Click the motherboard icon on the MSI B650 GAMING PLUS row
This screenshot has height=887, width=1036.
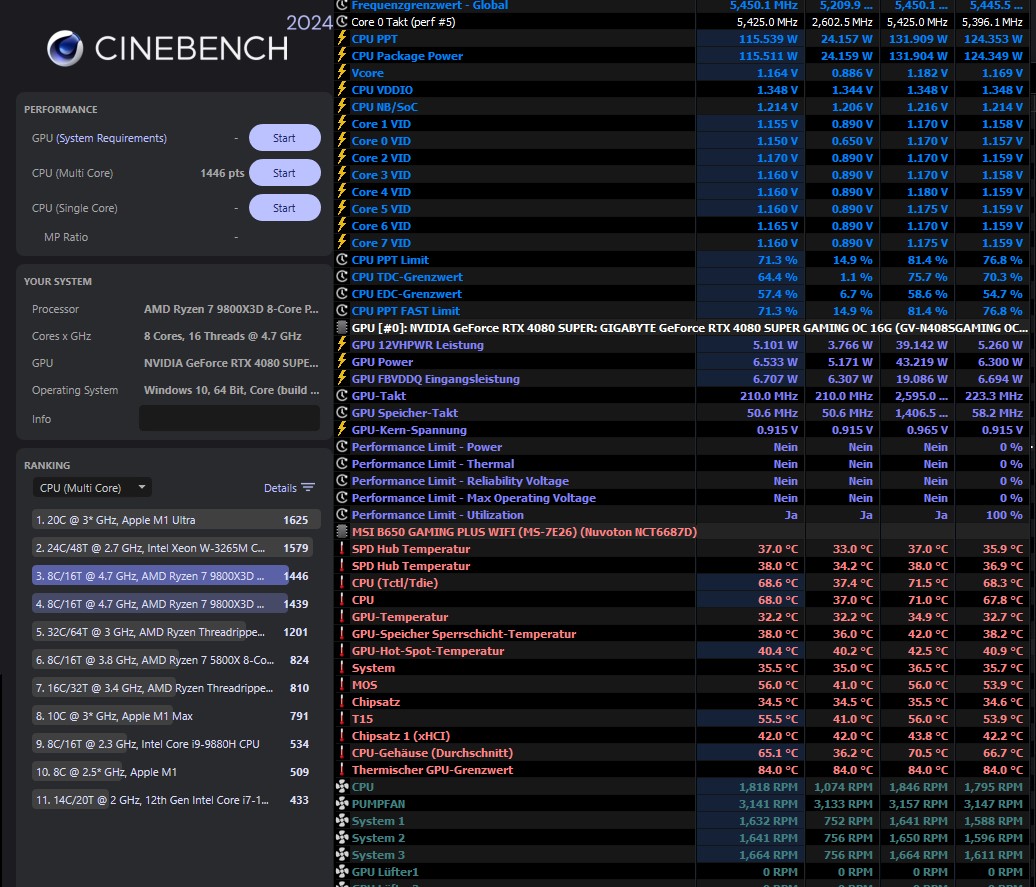pyautogui.click(x=341, y=531)
